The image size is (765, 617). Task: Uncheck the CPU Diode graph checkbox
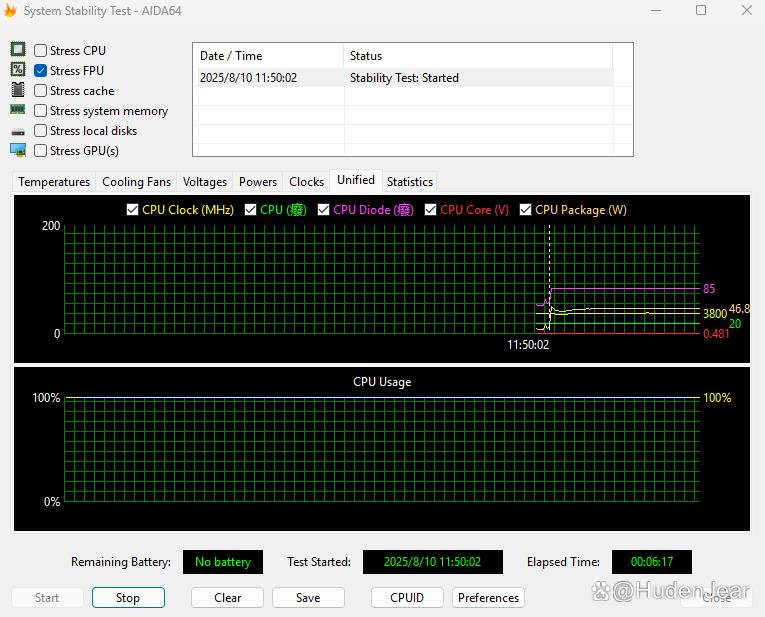[324, 210]
